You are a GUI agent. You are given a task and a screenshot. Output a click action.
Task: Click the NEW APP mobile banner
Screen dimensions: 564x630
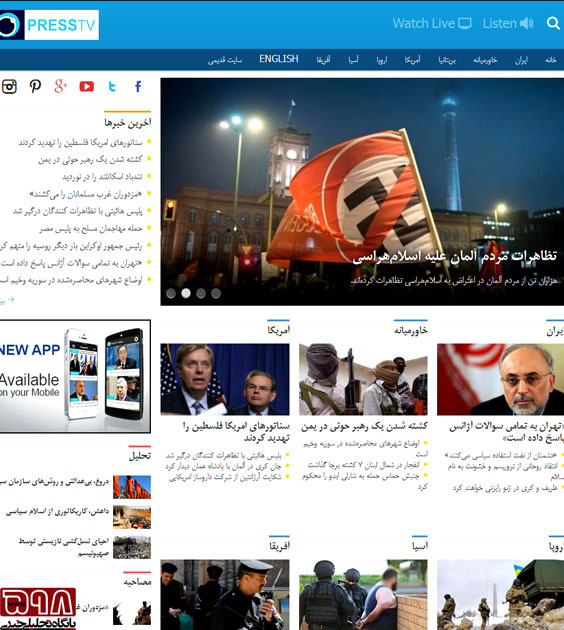(x=75, y=376)
